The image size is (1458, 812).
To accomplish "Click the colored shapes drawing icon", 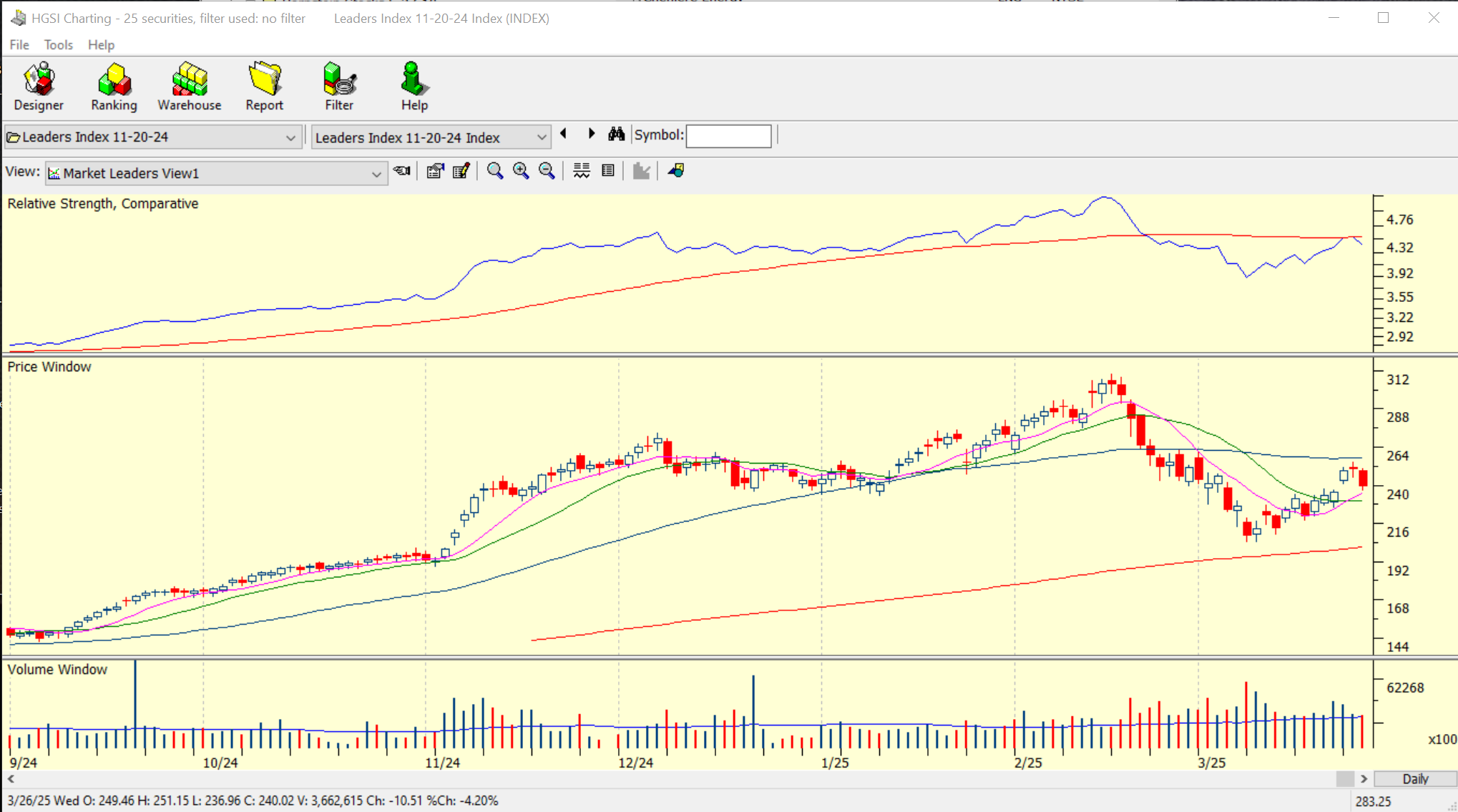I will [x=676, y=171].
